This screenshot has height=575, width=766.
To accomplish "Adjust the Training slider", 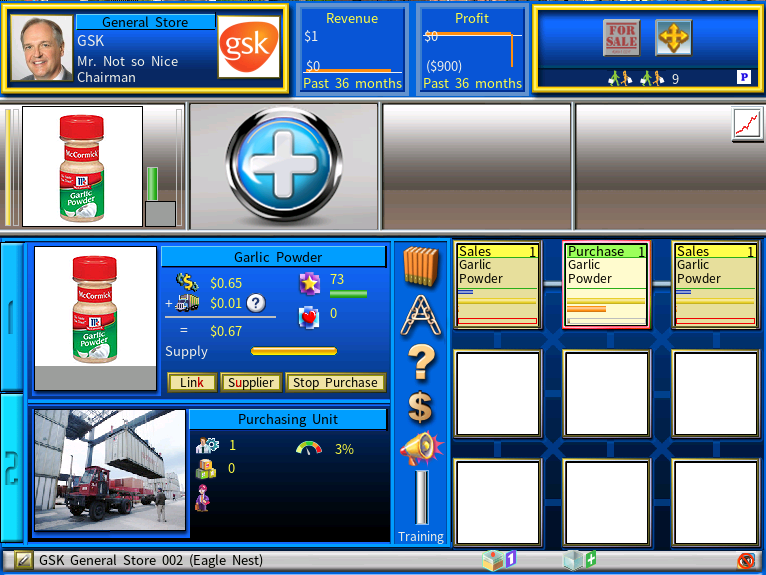I will click(422, 497).
